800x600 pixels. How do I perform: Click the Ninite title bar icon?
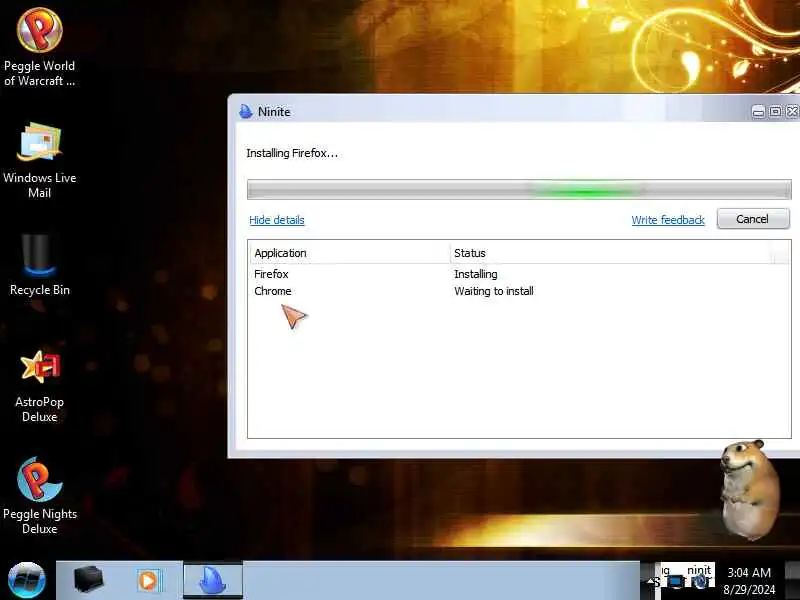click(x=246, y=111)
